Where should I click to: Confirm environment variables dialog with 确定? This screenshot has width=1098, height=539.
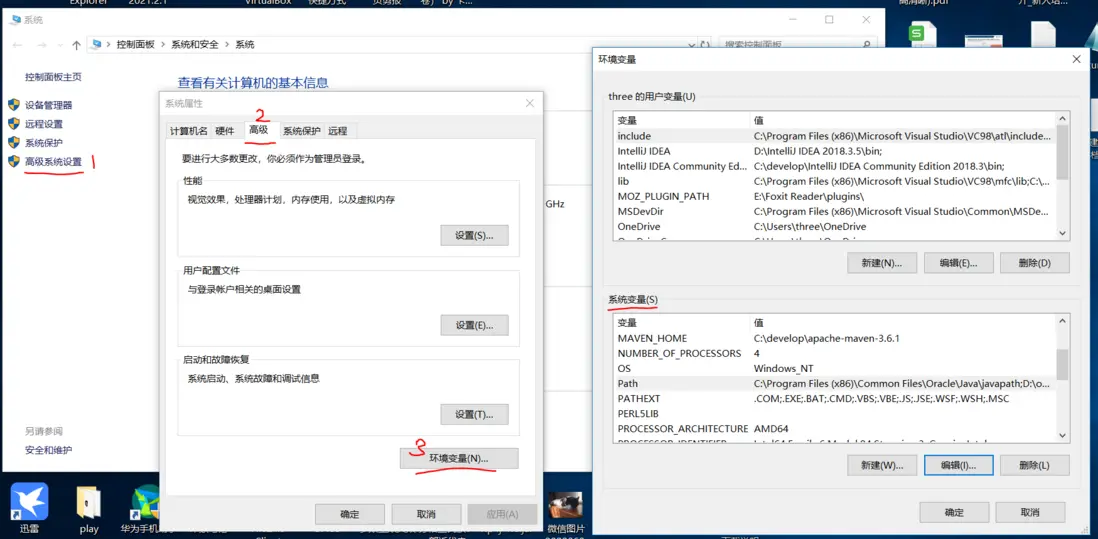pos(954,512)
